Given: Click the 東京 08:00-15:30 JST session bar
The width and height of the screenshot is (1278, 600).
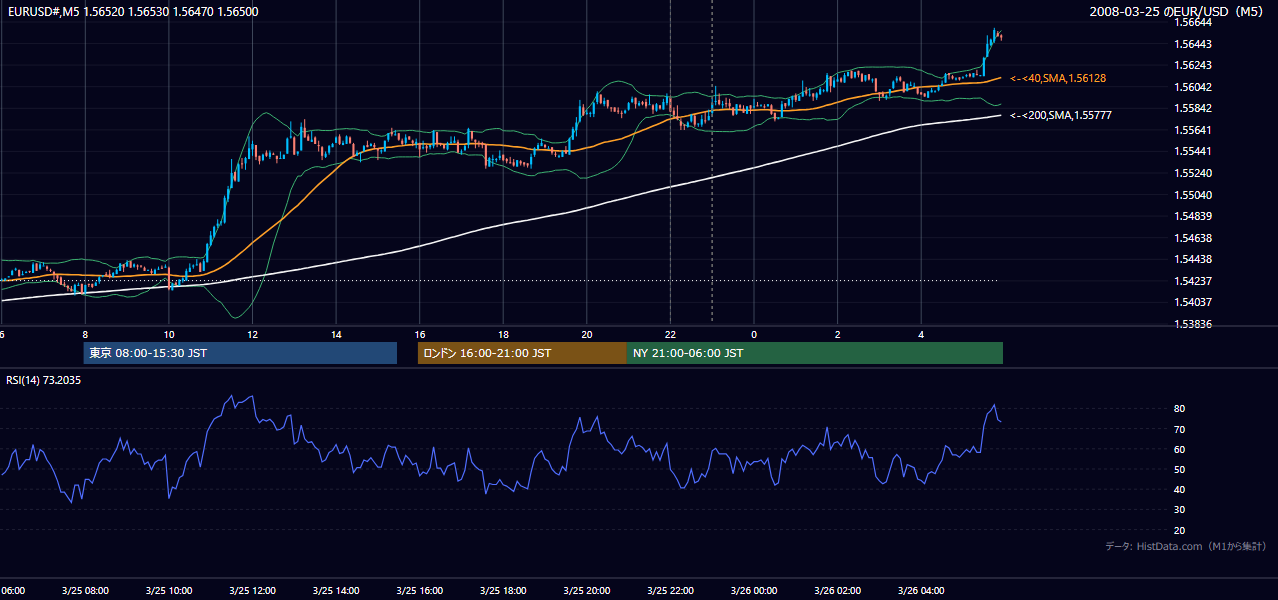Looking at the screenshot, I should pos(240,353).
